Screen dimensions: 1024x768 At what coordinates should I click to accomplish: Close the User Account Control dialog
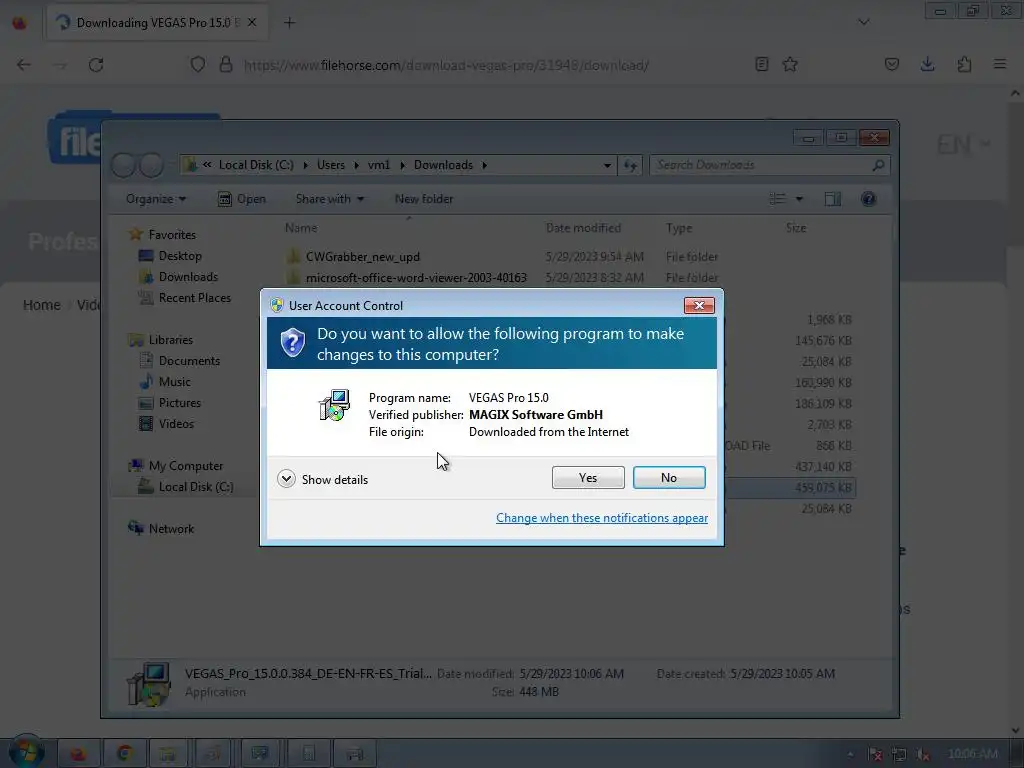[699, 306]
